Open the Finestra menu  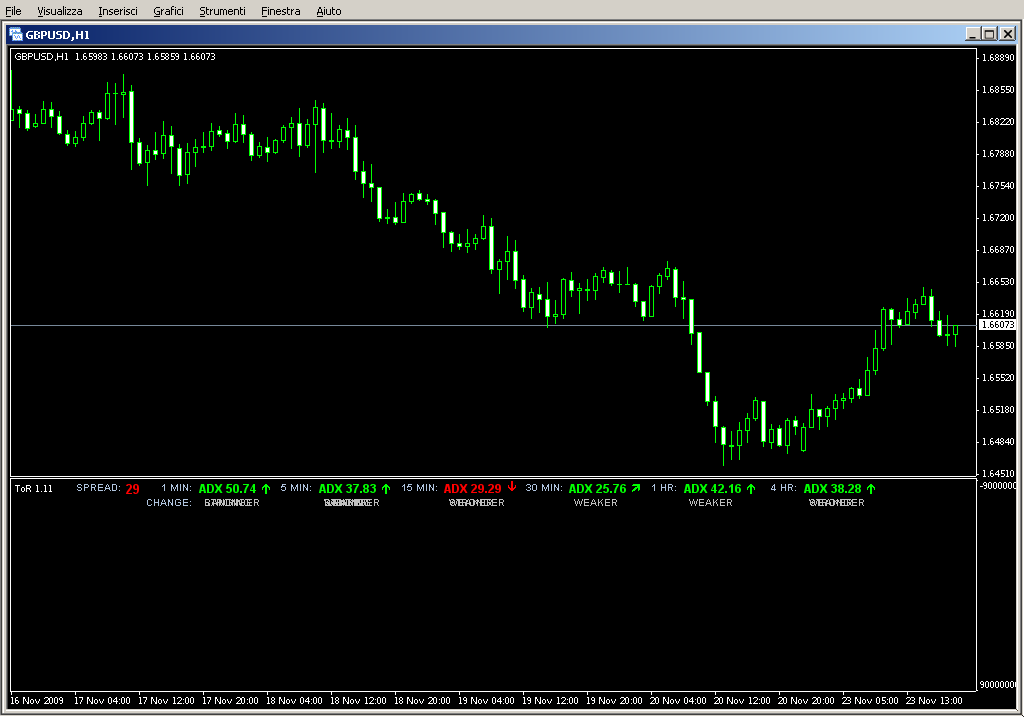point(280,11)
